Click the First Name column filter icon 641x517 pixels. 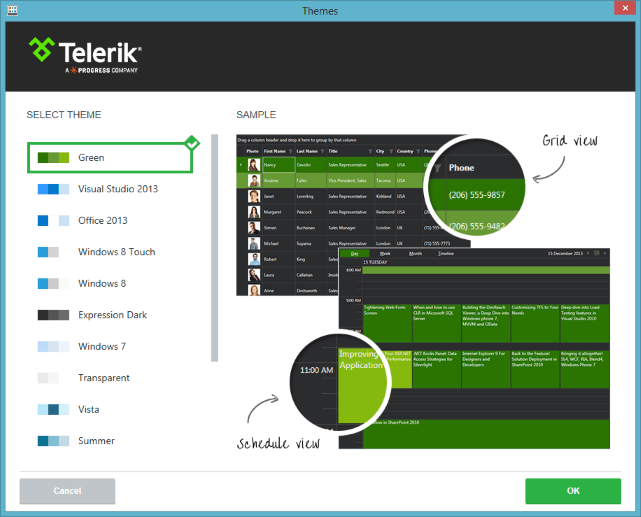pyautogui.click(x=290, y=151)
